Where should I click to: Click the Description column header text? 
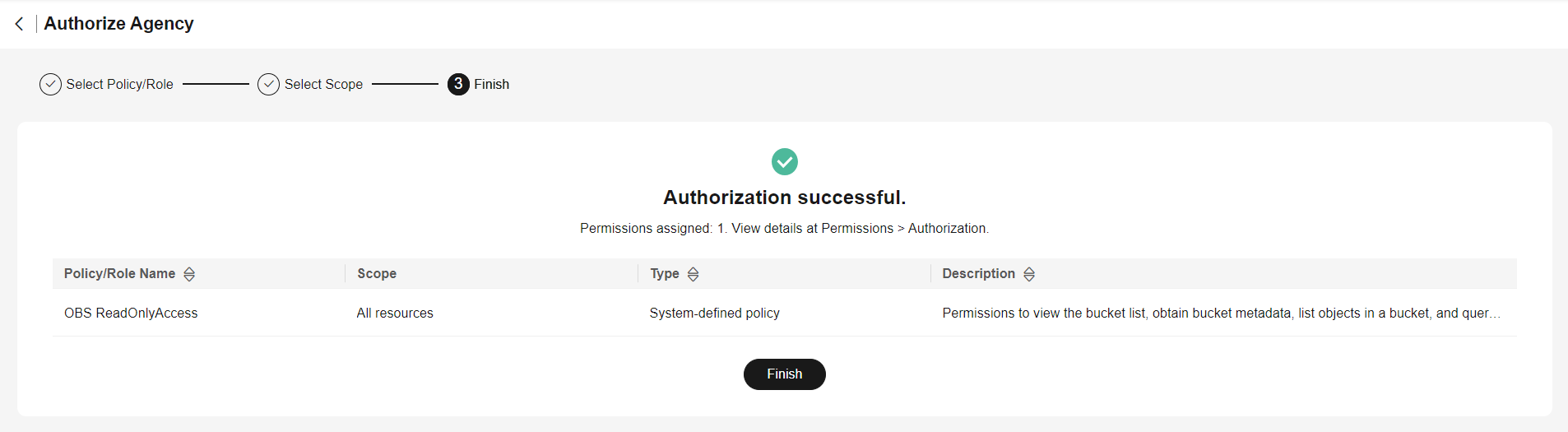[x=978, y=273]
